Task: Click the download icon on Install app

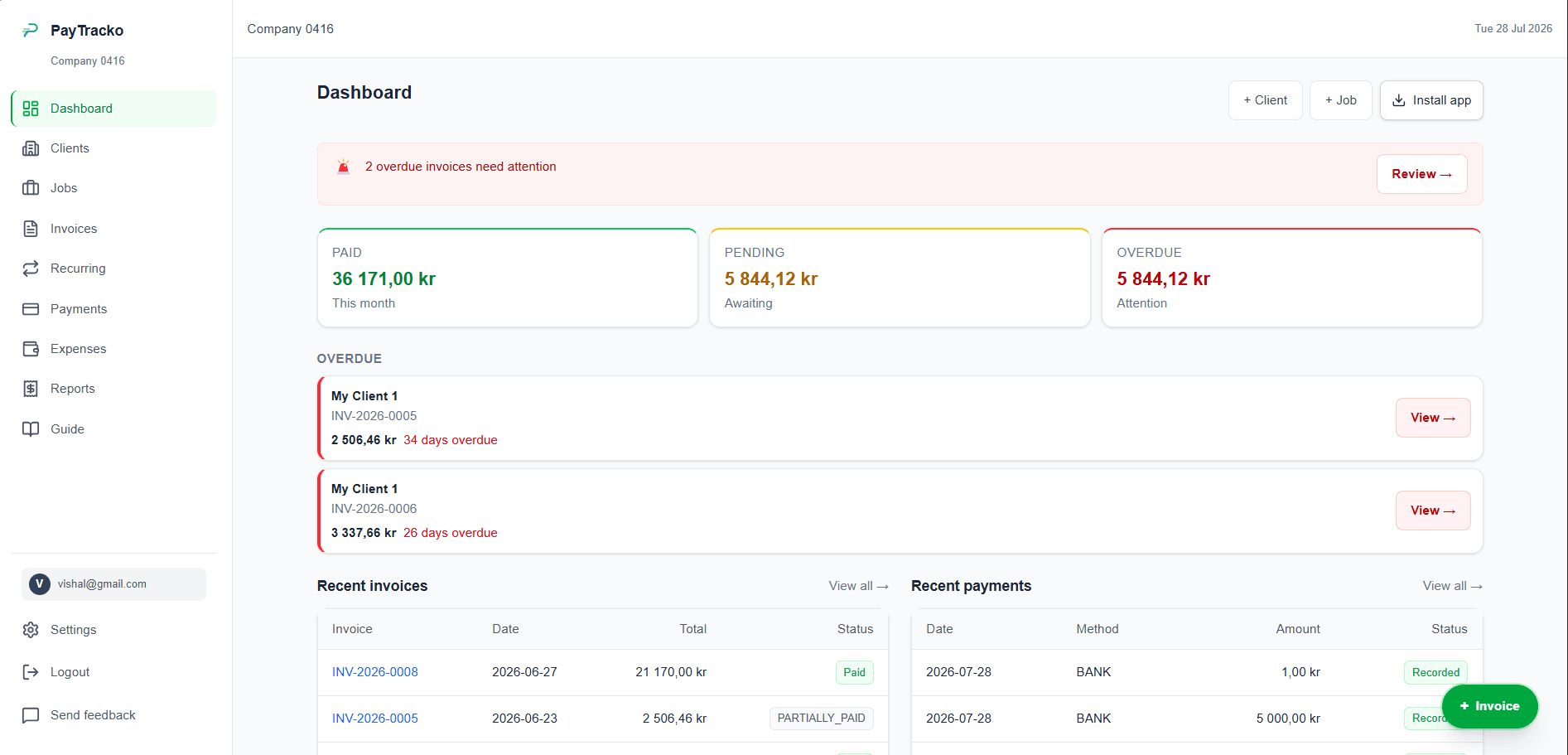Action: coord(1399,100)
